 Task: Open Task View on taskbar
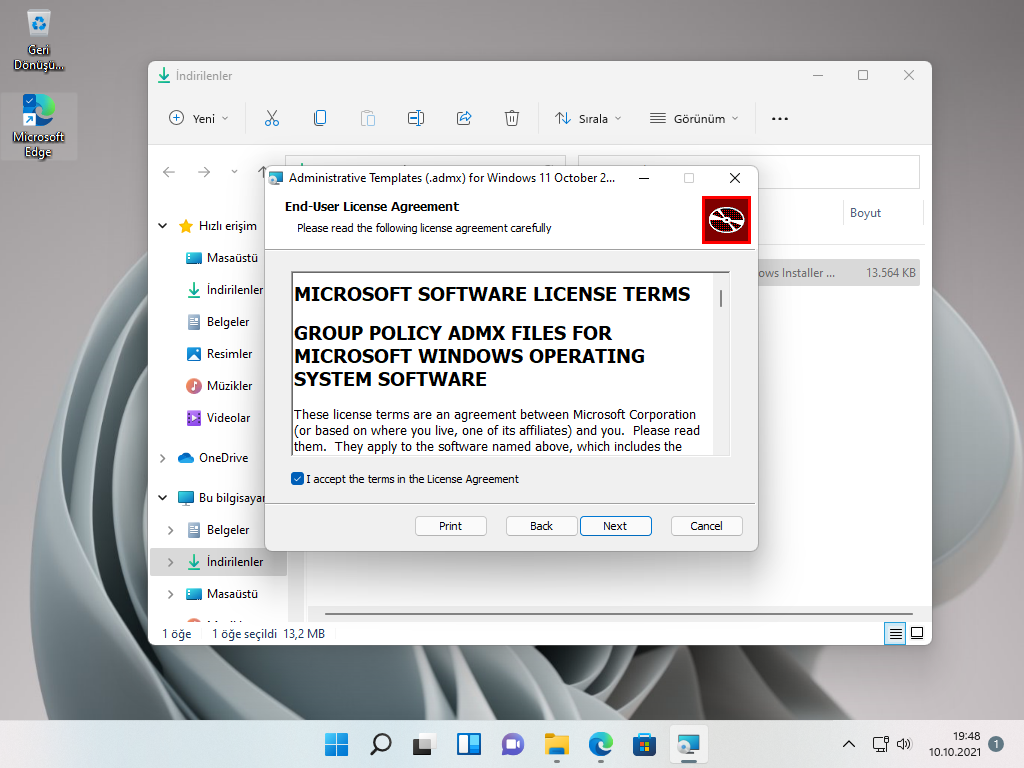point(424,744)
